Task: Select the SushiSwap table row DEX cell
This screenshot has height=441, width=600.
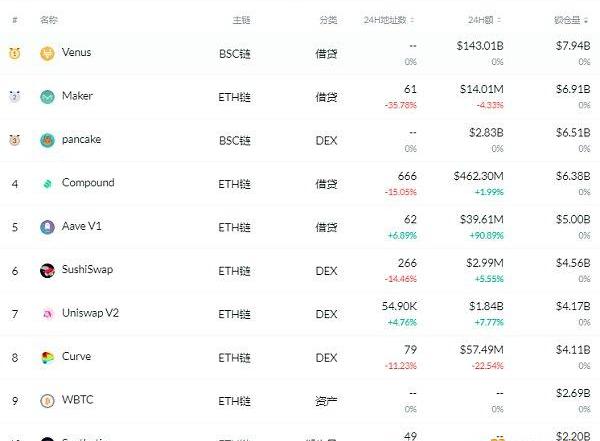Action: point(326,271)
